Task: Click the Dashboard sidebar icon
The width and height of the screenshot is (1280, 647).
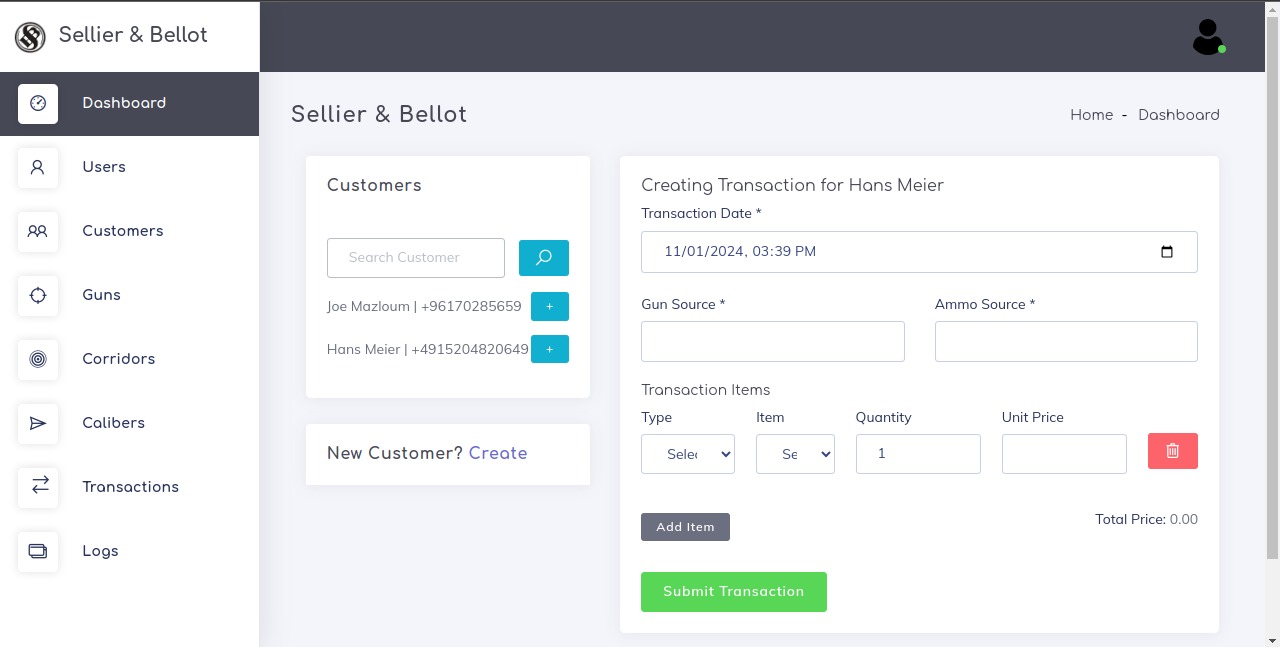Action: point(37,103)
